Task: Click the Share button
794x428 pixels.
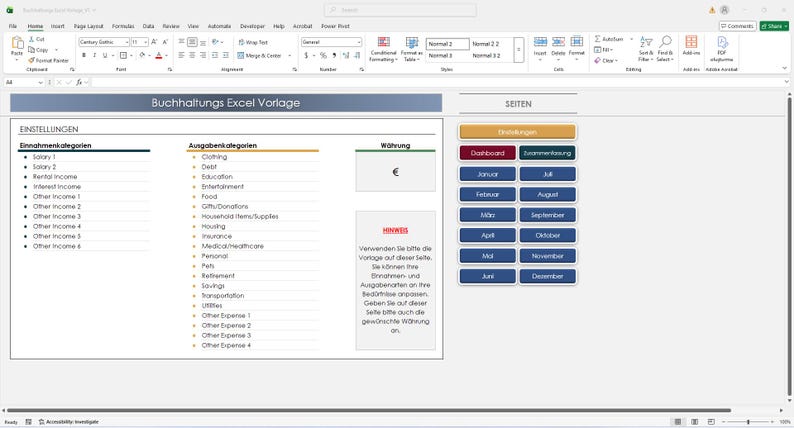Action: click(x=774, y=26)
